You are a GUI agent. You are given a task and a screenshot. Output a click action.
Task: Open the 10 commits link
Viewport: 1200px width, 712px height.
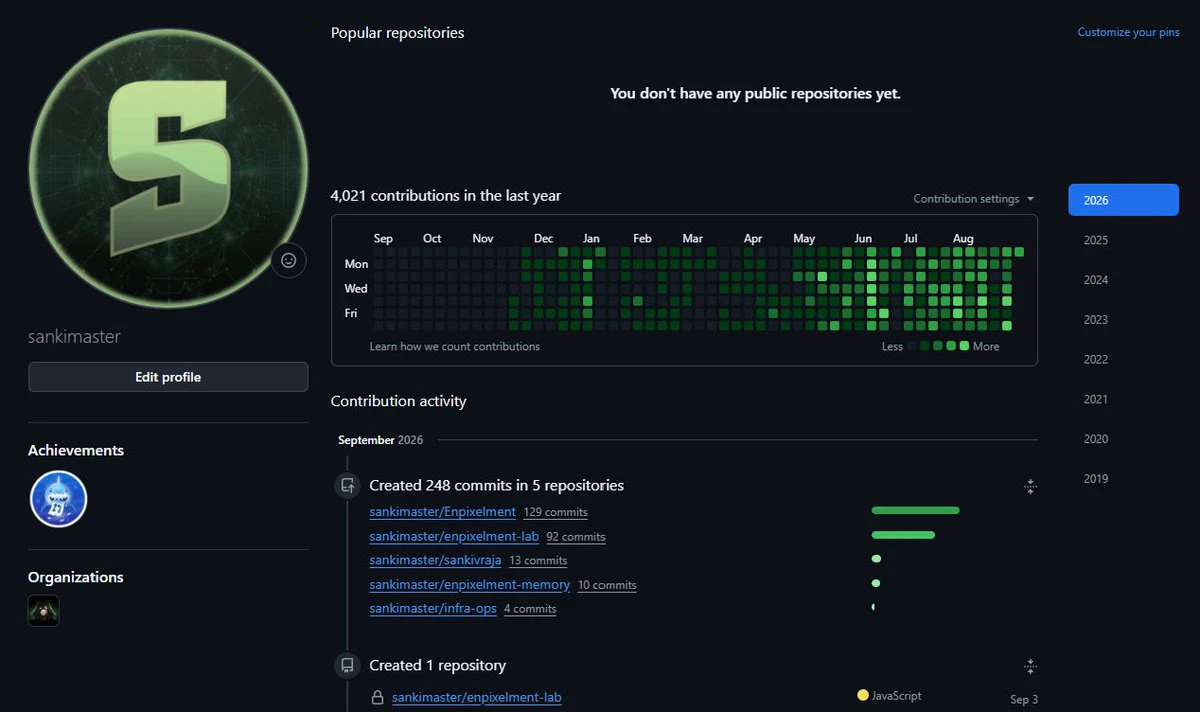(x=607, y=586)
